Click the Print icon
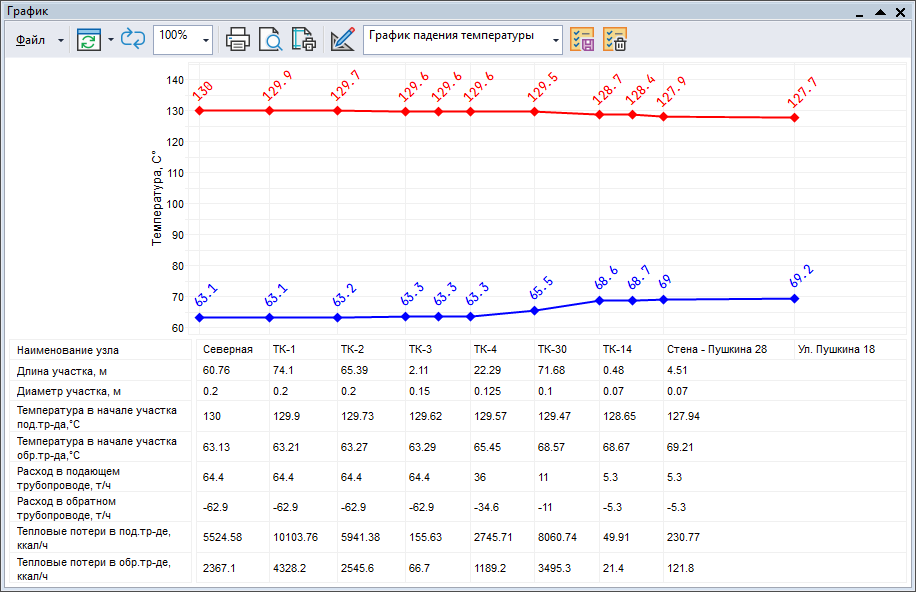The image size is (916, 592). (x=238, y=40)
